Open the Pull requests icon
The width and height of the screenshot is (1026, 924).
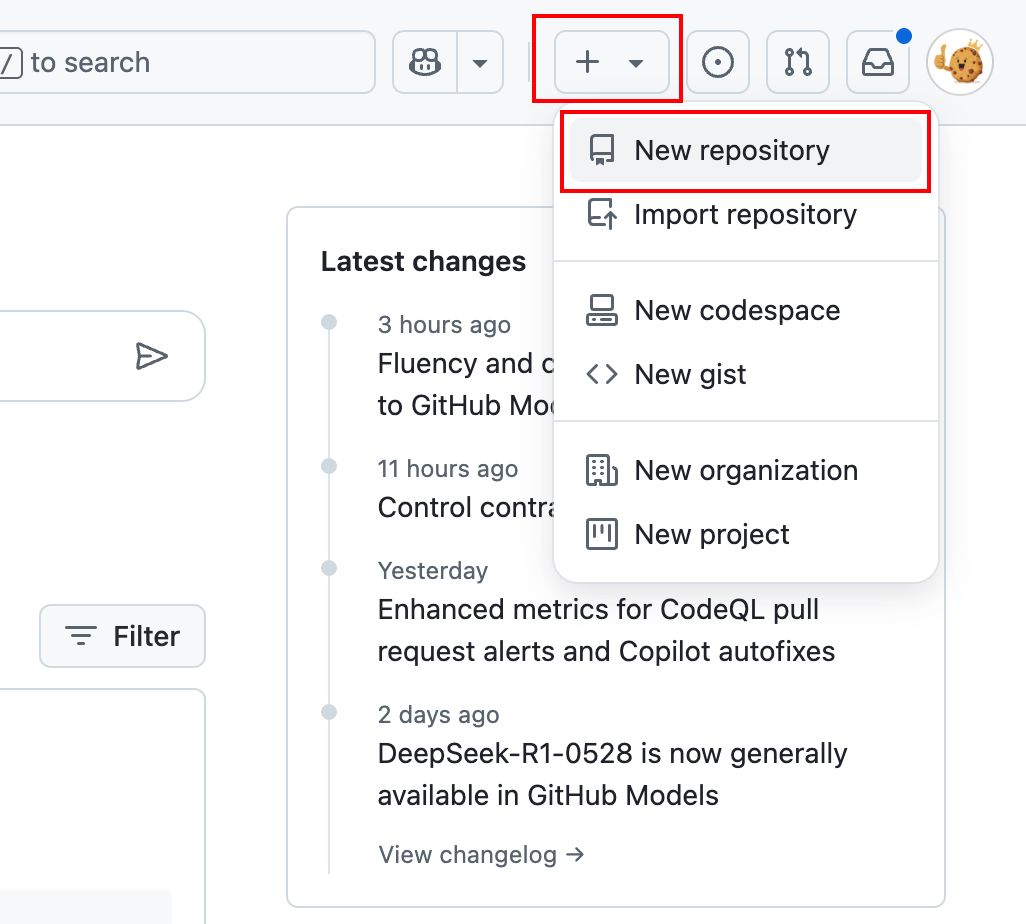point(798,63)
